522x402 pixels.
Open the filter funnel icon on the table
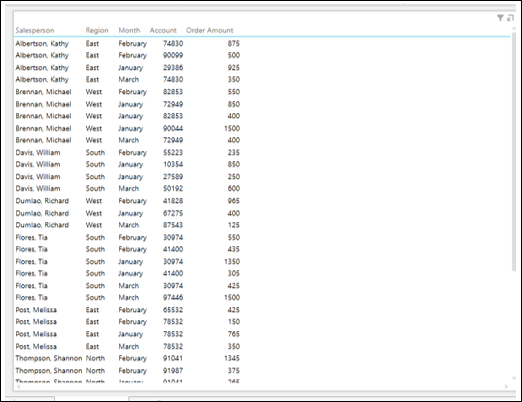point(500,18)
